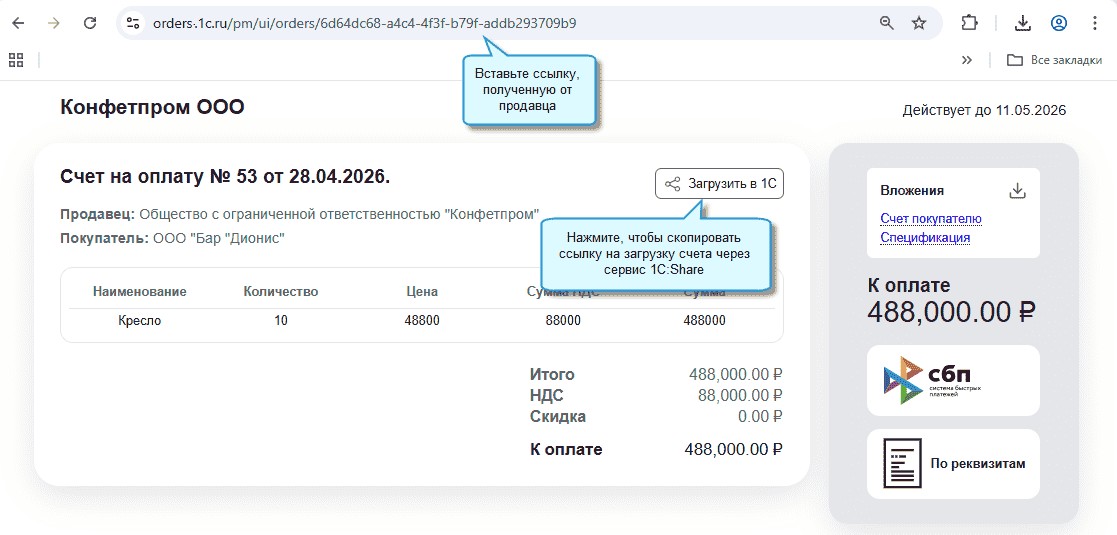Click Загрузить в 1С button
This screenshot has width=1117, height=535.
coord(719,184)
